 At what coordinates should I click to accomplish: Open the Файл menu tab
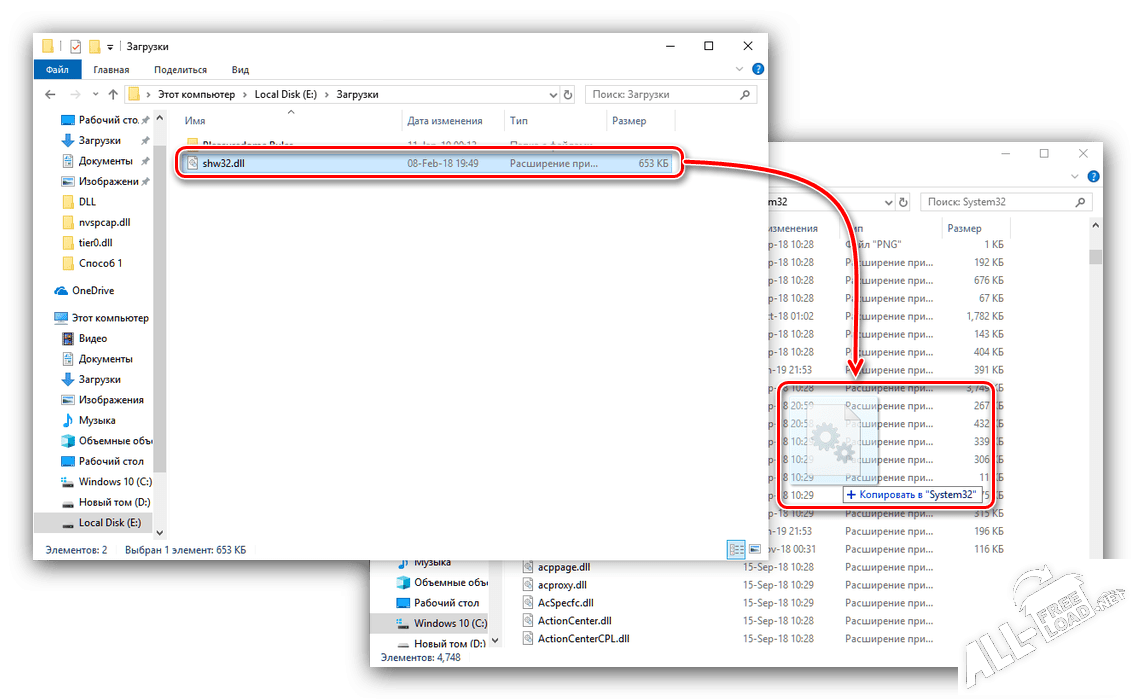click(x=57, y=70)
